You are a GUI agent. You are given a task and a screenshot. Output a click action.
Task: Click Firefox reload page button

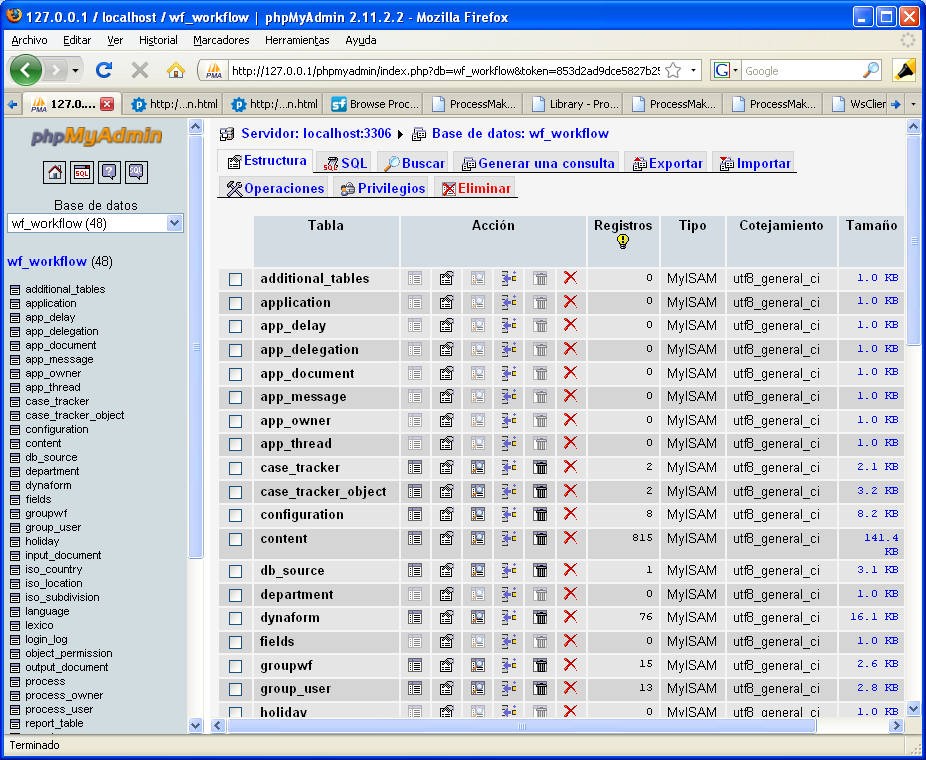point(103,70)
